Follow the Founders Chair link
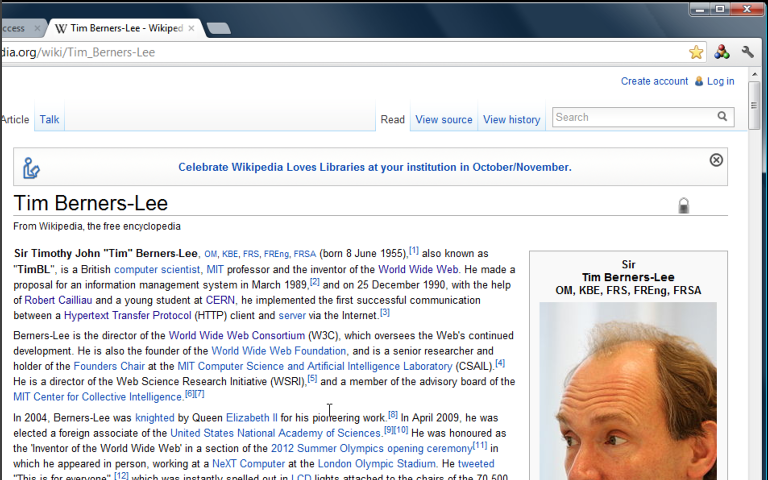Viewport: 768px width, 480px height. pyautogui.click(x=109, y=366)
